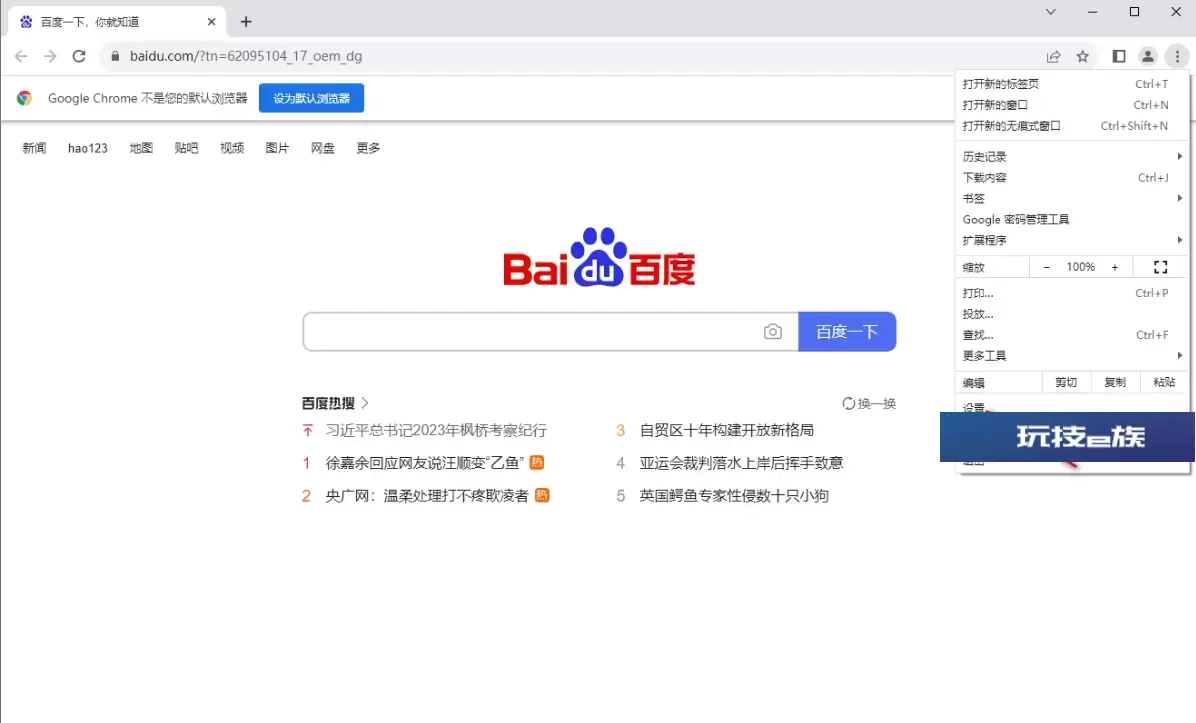Expand the 更多工具 submenu

click(x=1072, y=356)
